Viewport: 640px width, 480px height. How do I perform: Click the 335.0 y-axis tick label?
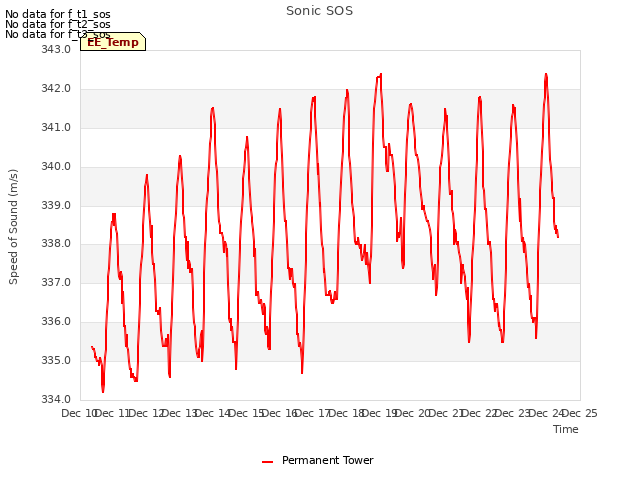pyautogui.click(x=56, y=360)
